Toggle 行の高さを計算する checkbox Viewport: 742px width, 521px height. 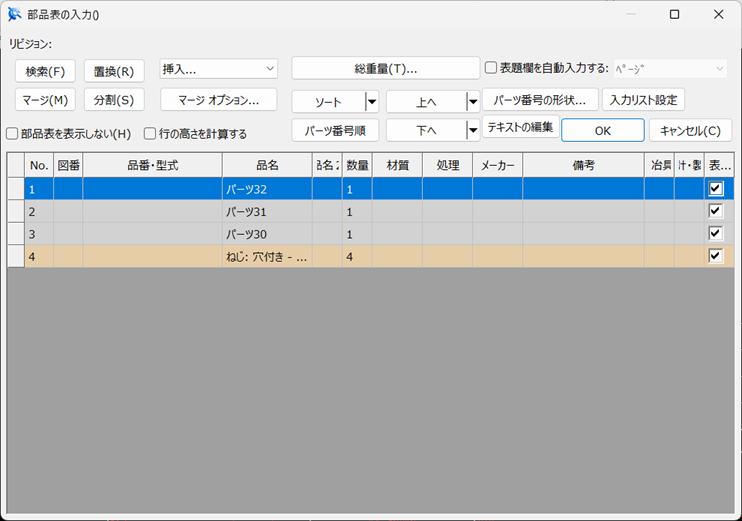pyautogui.click(x=150, y=134)
